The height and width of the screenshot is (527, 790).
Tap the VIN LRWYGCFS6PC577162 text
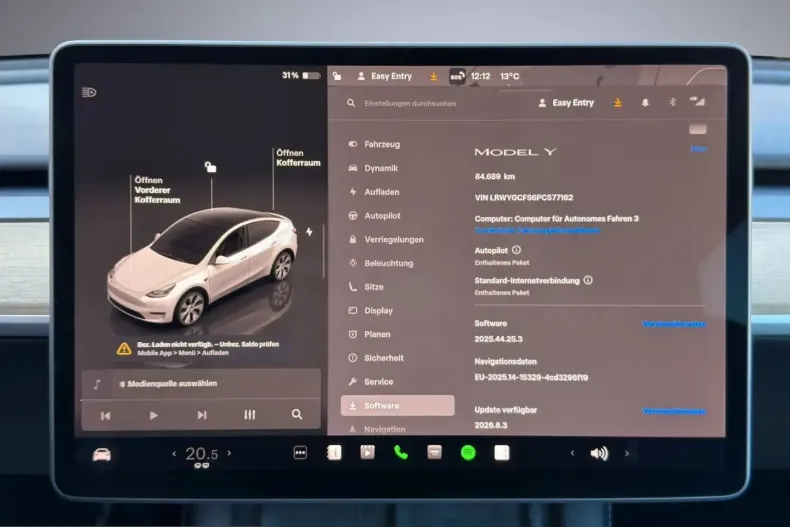[x=524, y=197]
